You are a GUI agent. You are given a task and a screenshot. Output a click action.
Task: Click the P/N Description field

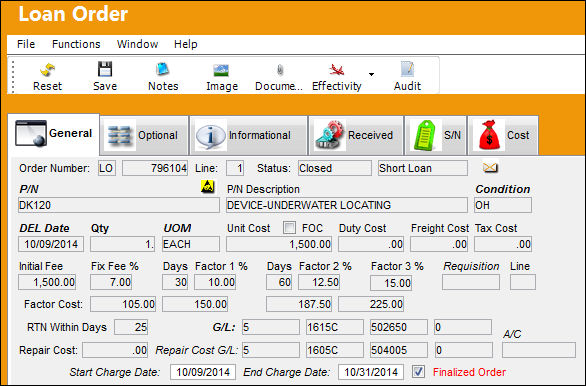347,205
